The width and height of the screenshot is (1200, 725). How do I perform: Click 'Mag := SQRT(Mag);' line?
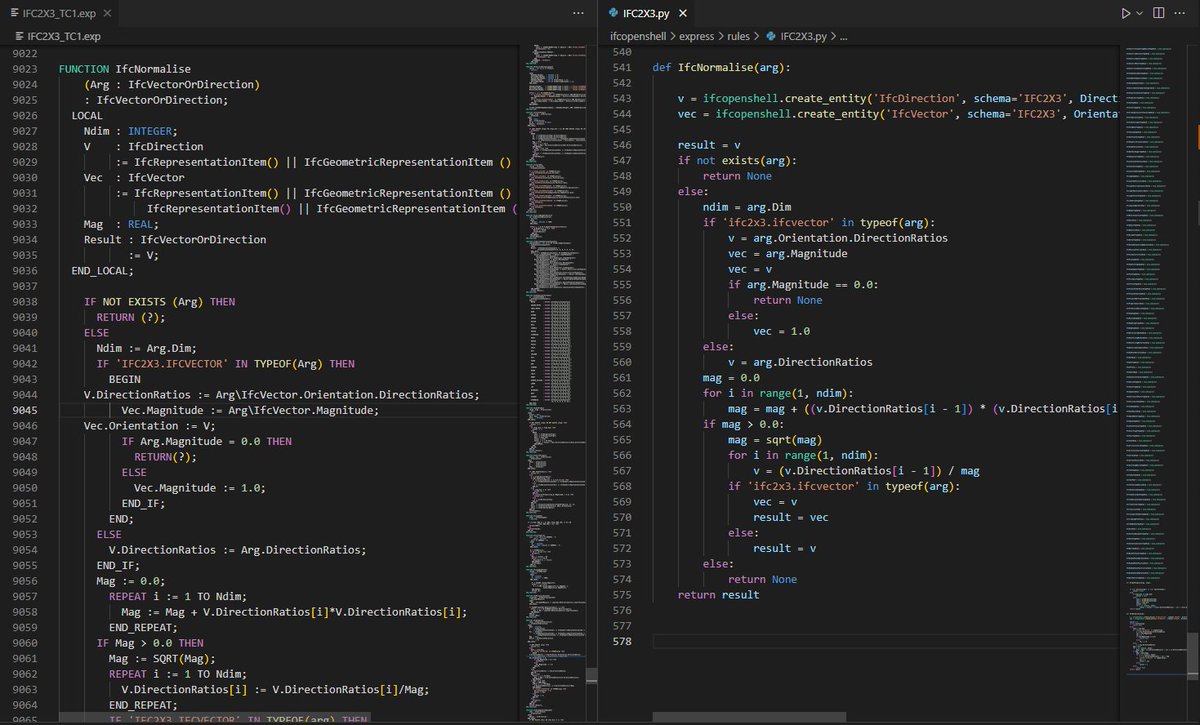(162, 657)
